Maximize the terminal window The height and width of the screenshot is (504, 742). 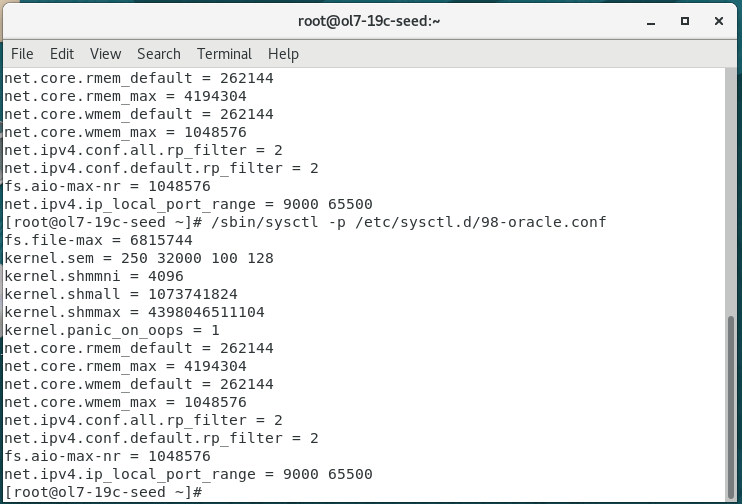685,20
